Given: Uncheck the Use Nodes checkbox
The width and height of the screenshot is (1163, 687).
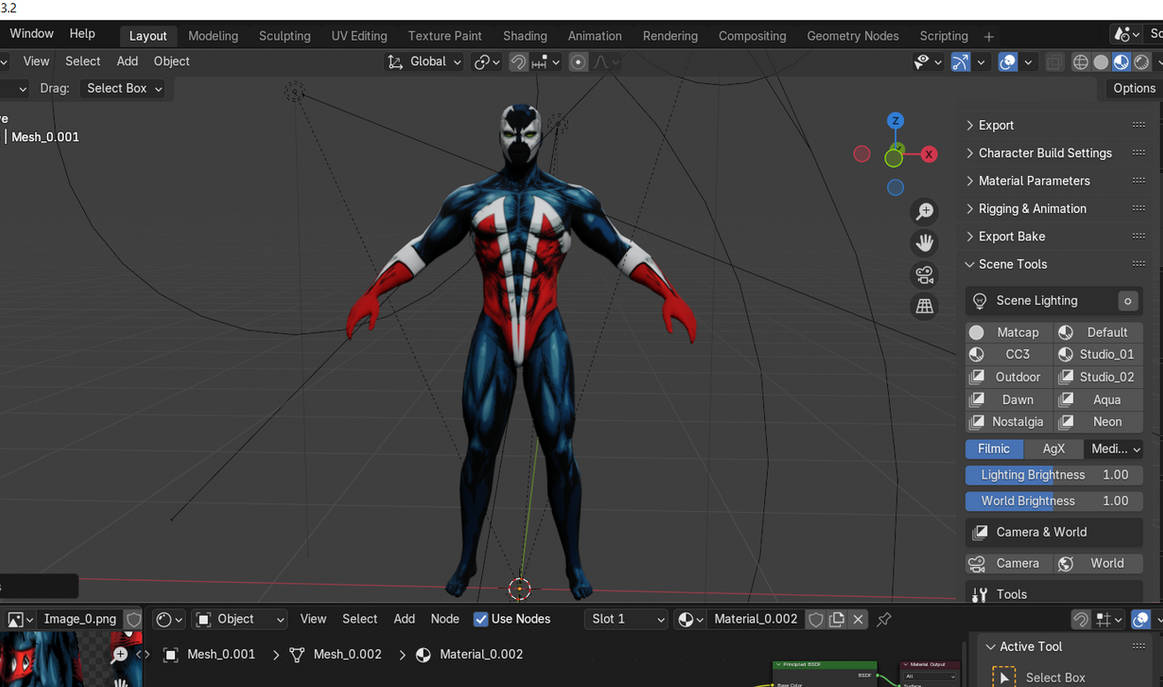Looking at the screenshot, I should (481, 619).
